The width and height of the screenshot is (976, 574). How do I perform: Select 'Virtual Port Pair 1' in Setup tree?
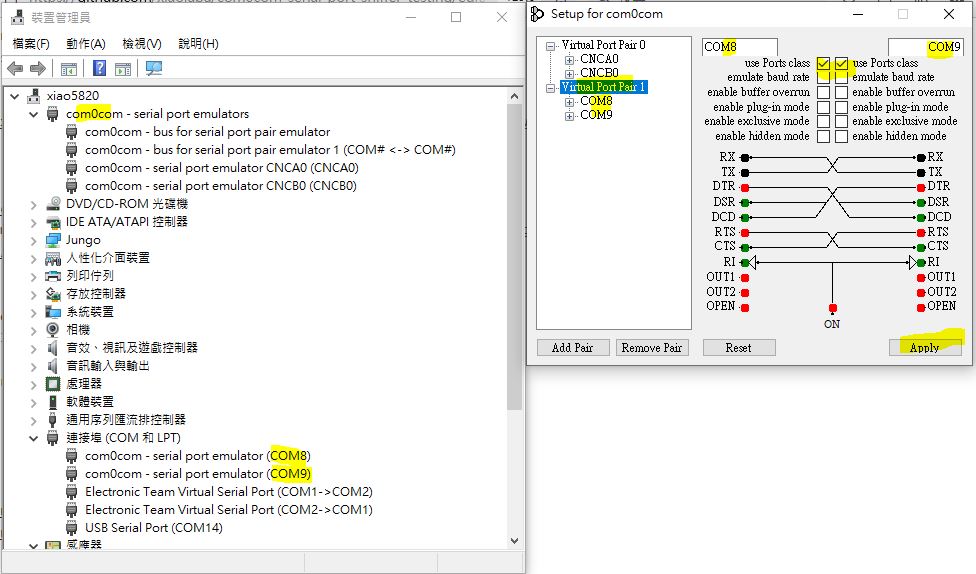[604, 87]
